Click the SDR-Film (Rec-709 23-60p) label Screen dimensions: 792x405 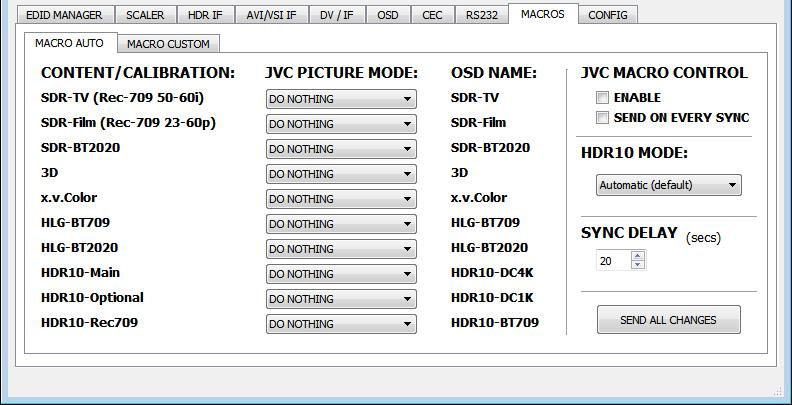[128, 123]
